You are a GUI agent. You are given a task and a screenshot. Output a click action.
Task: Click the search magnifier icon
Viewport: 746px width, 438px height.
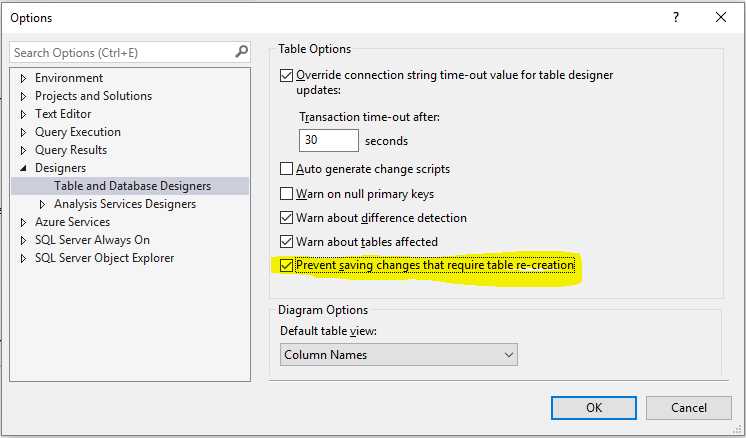(241, 52)
